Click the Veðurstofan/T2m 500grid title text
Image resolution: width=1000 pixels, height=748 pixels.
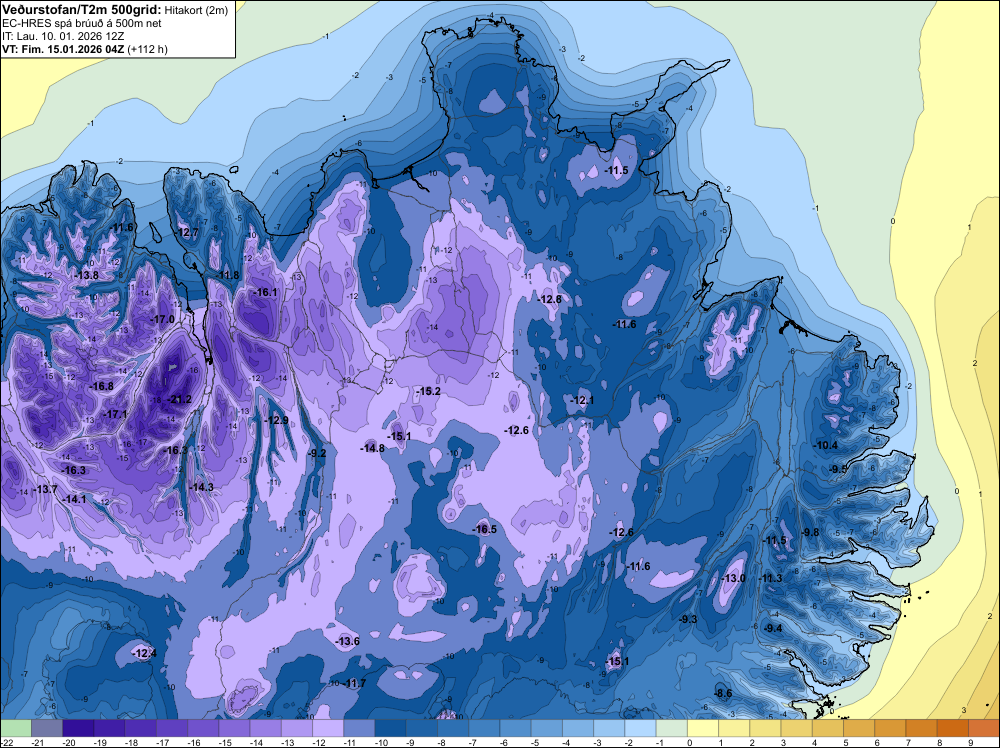(80, 10)
